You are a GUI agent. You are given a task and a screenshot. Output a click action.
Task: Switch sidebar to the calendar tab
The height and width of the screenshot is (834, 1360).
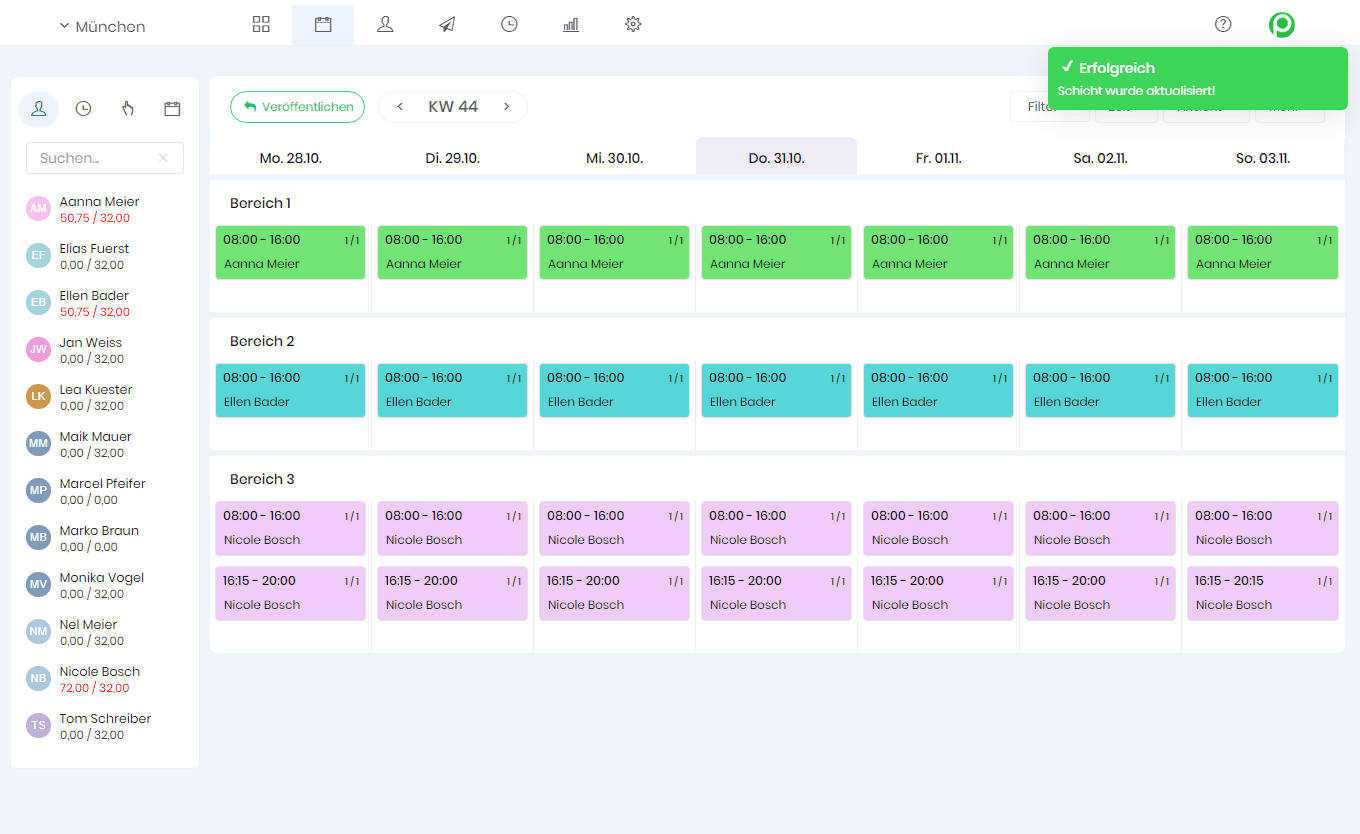pos(171,108)
